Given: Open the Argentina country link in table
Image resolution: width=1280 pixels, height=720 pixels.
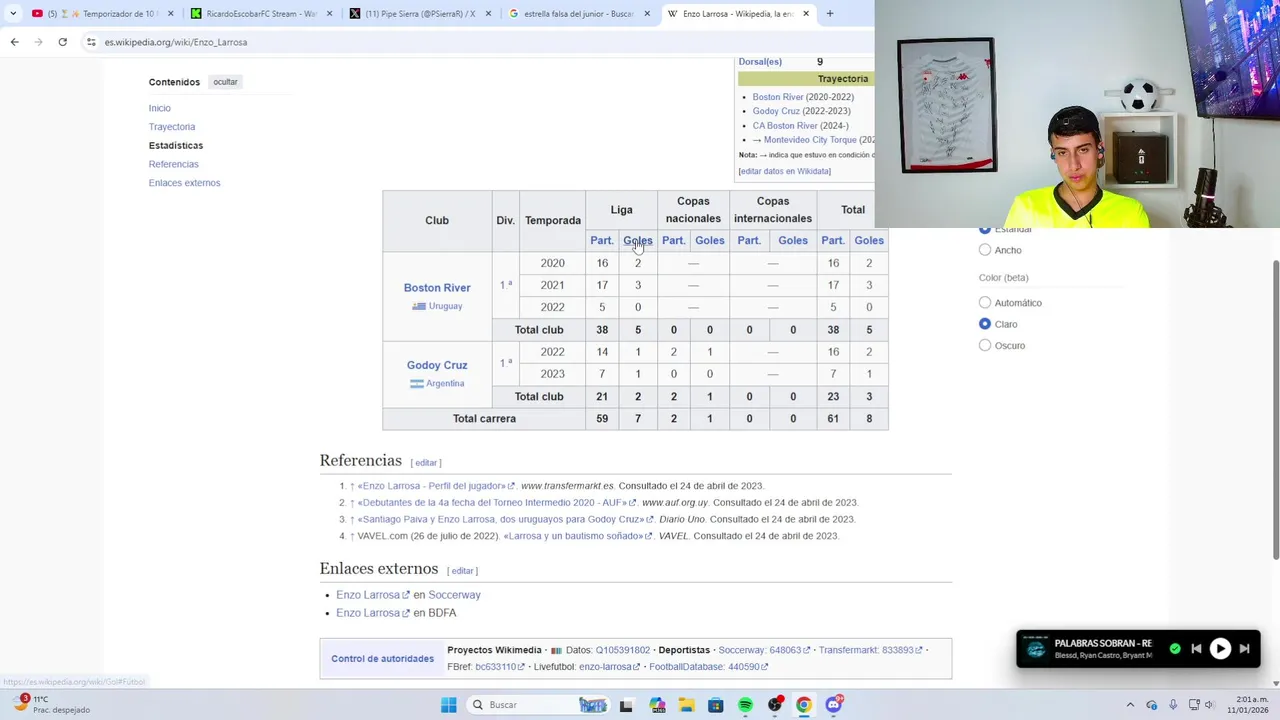Looking at the screenshot, I should (445, 384).
